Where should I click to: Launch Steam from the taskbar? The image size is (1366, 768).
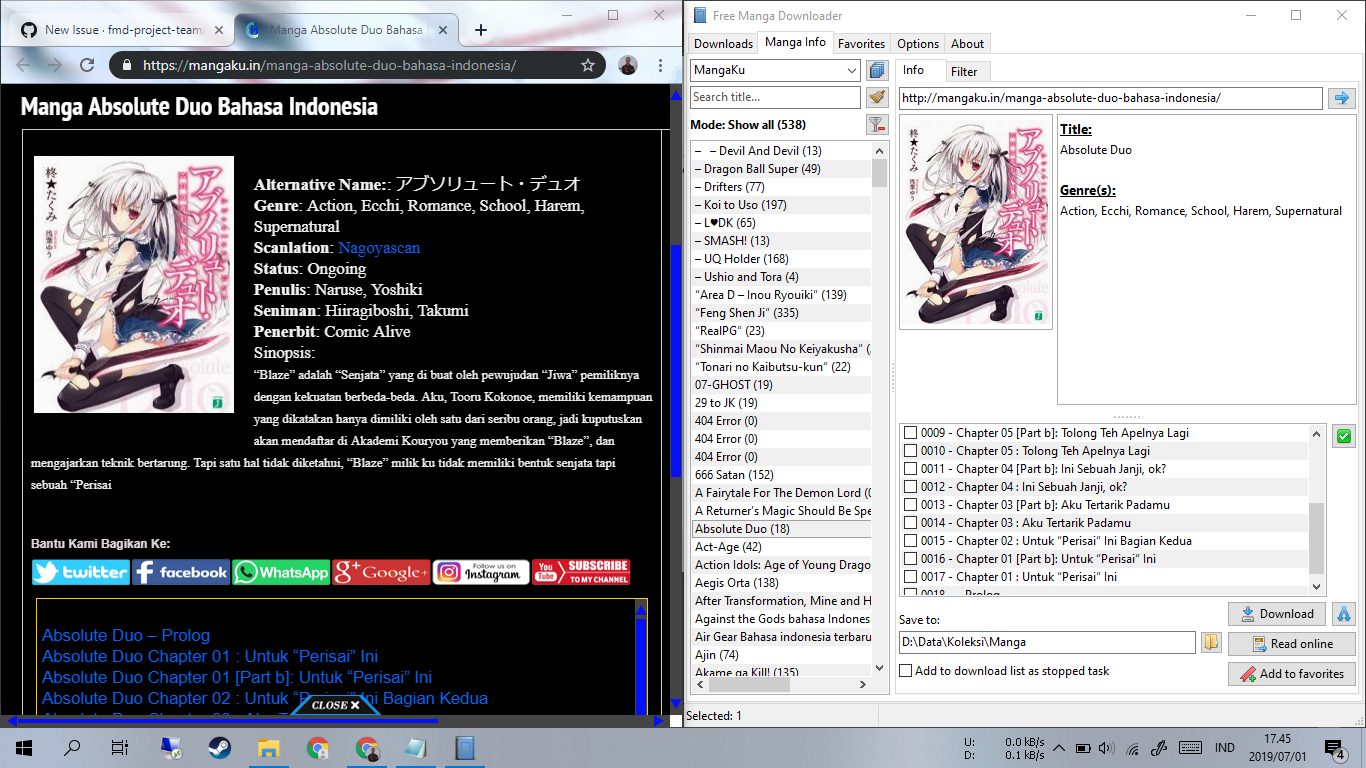[x=219, y=747]
